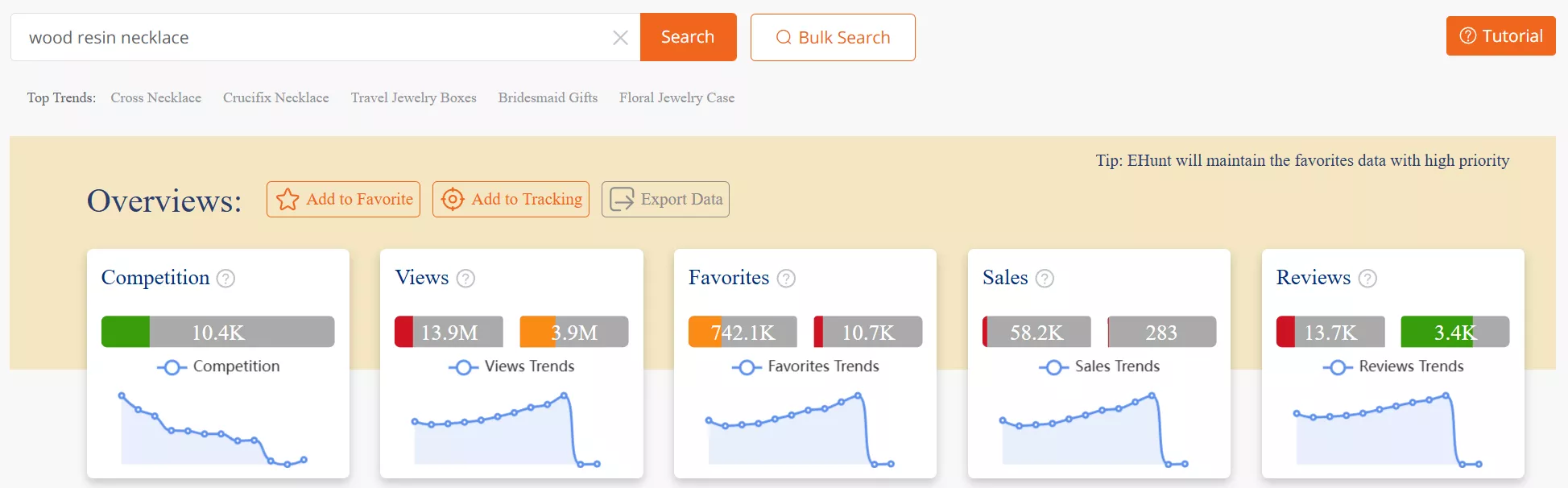Screen dimensions: 1568x488
Task: Click the question mark next to Sales
Action: click(1045, 279)
